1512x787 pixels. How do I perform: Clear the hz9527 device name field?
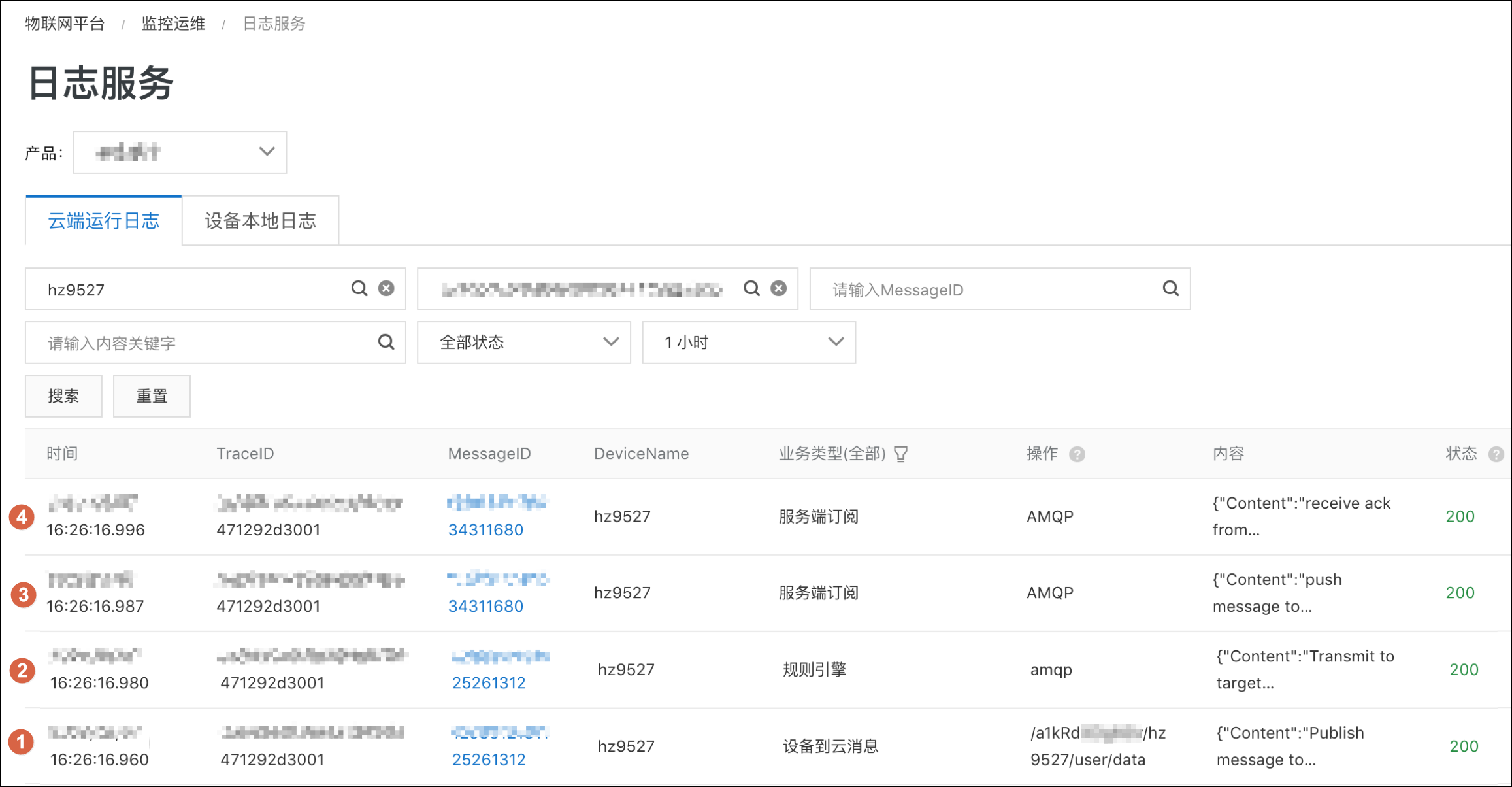(387, 288)
